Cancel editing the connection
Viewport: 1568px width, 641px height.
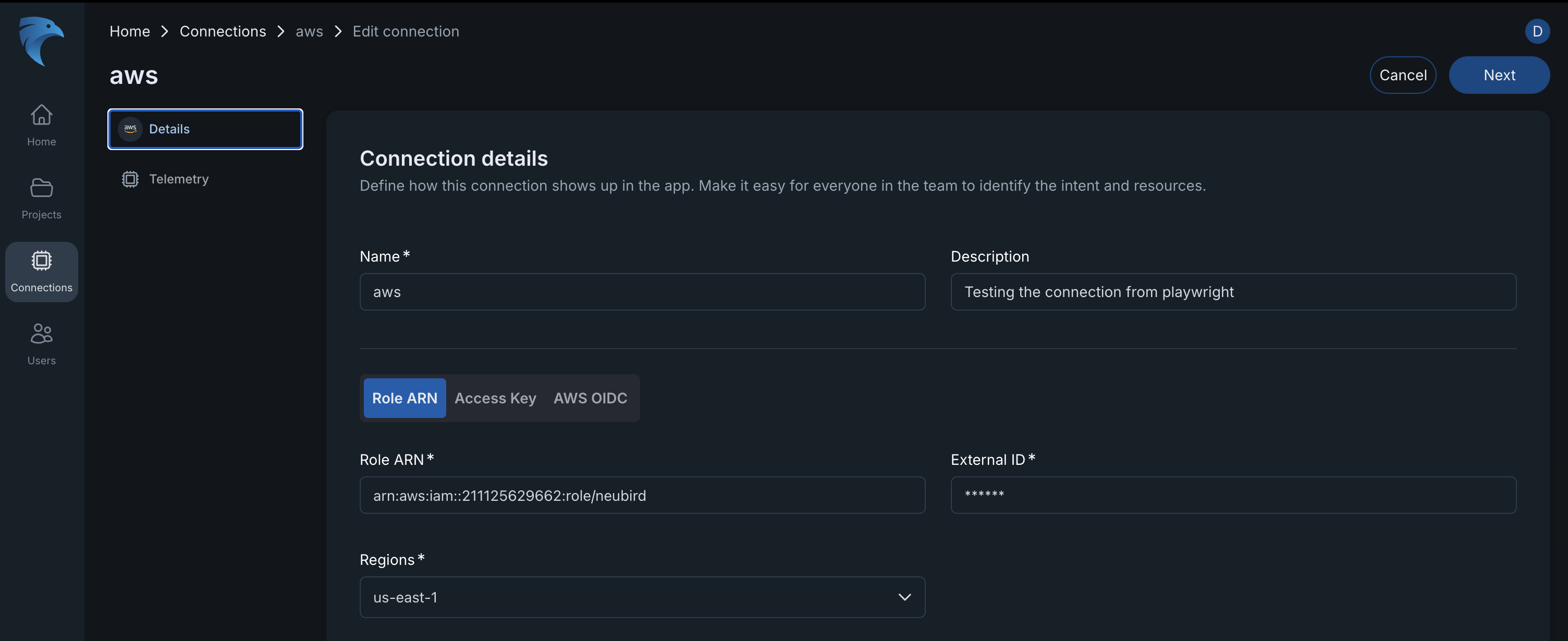tap(1402, 75)
